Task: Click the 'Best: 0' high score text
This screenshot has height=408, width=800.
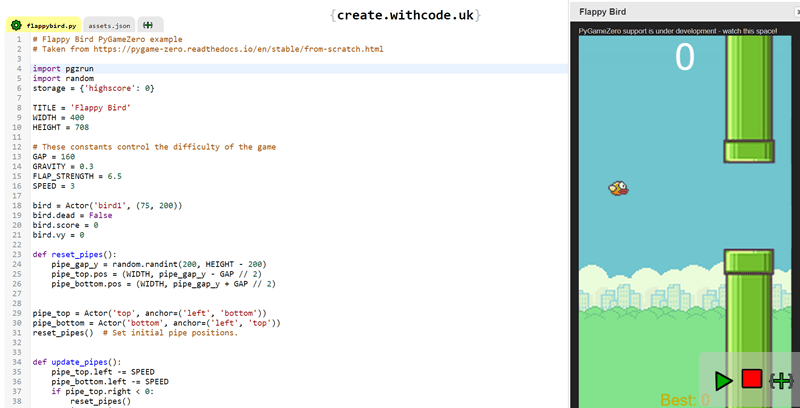Action: pyautogui.click(x=685, y=400)
